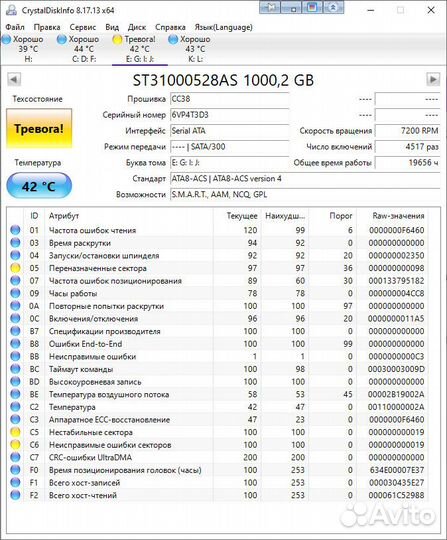This screenshot has width=447, height=540.
Task: Select raw value 000000000098
Action: 396,268
